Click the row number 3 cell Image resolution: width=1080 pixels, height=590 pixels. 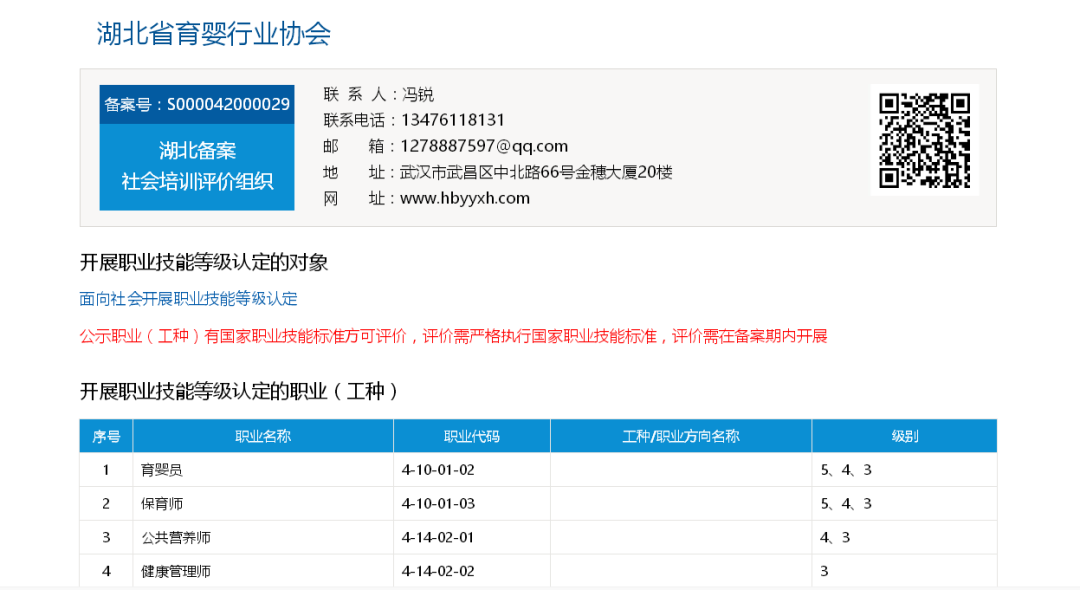pos(106,537)
